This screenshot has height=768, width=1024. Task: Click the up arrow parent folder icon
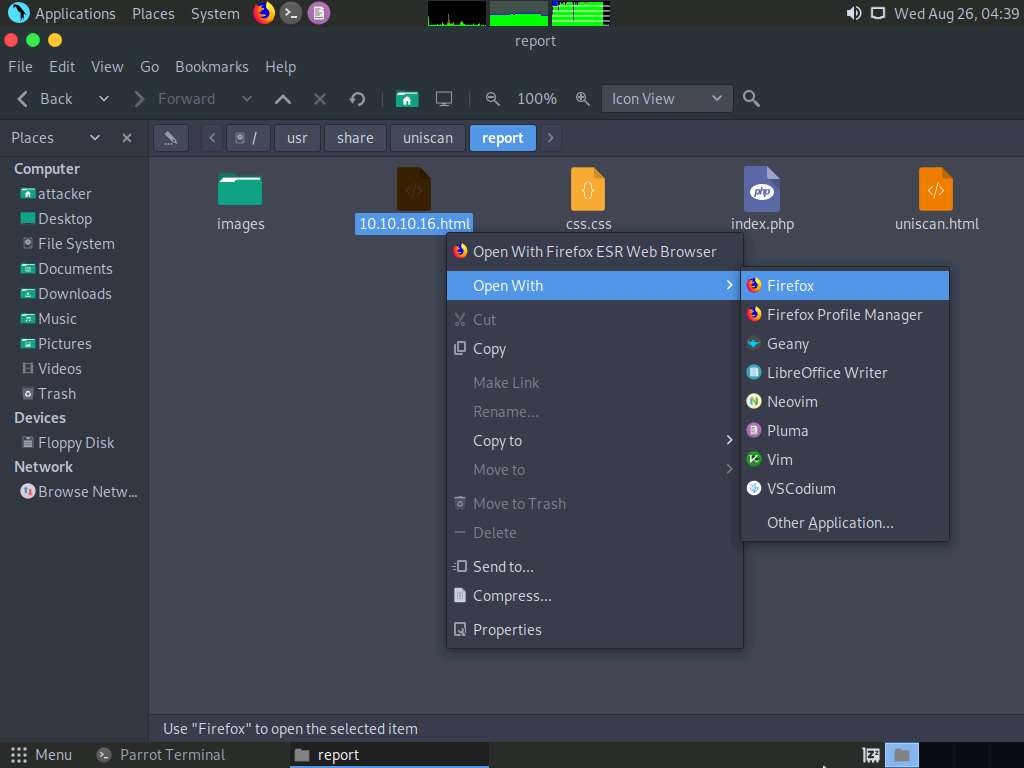click(283, 99)
